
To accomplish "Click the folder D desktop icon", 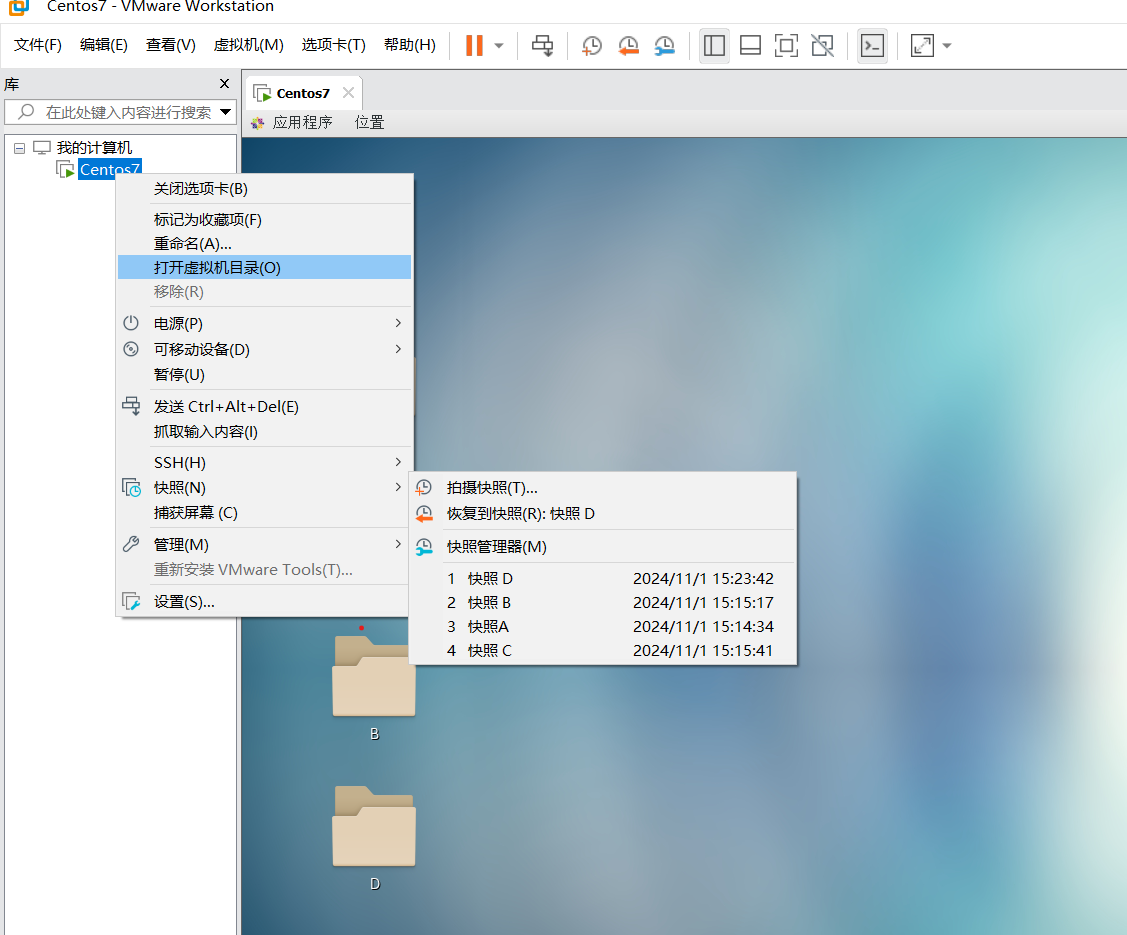I will pyautogui.click(x=374, y=837).
